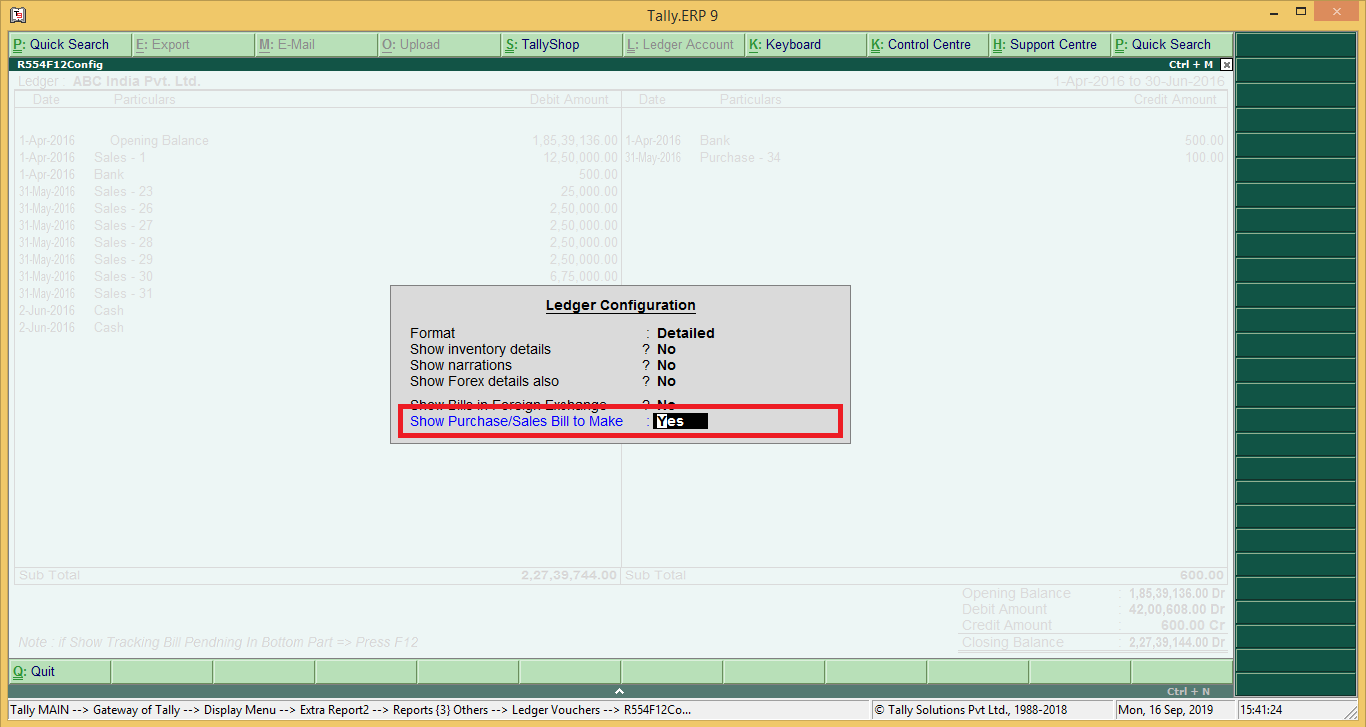Click the Tally app icon in title bar

tap(16, 15)
